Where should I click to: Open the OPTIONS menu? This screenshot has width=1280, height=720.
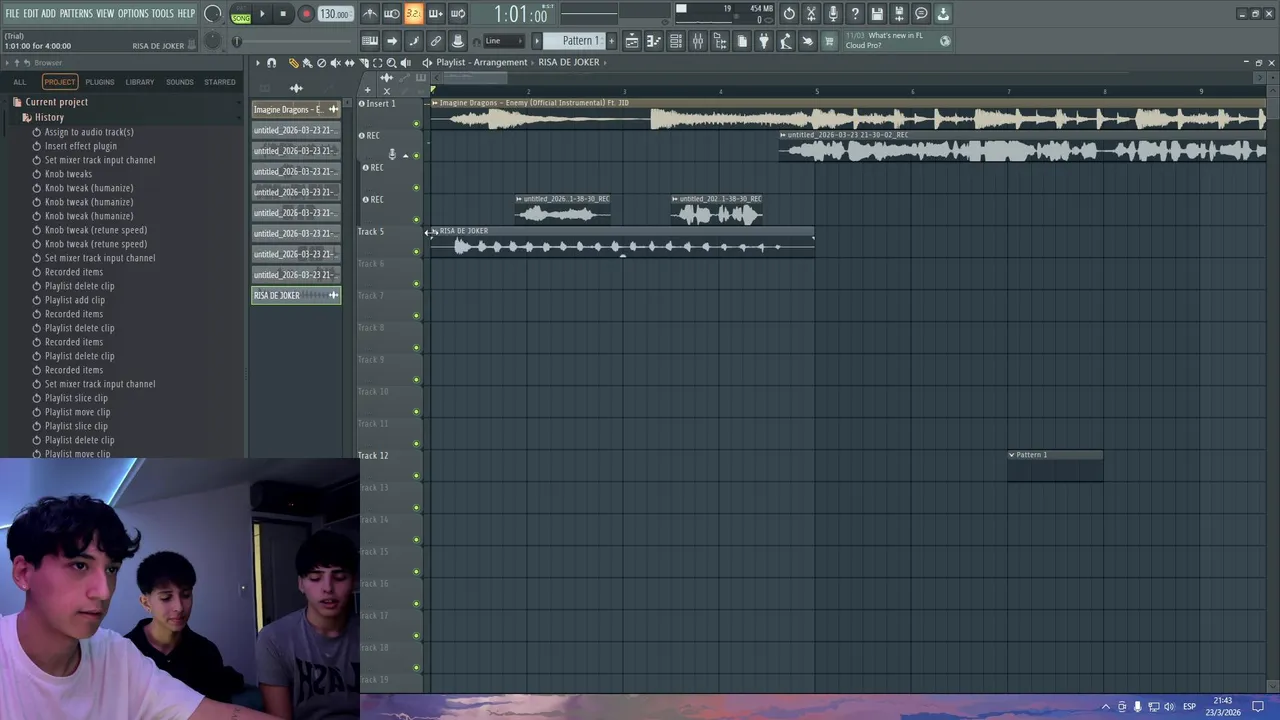pyautogui.click(x=133, y=13)
